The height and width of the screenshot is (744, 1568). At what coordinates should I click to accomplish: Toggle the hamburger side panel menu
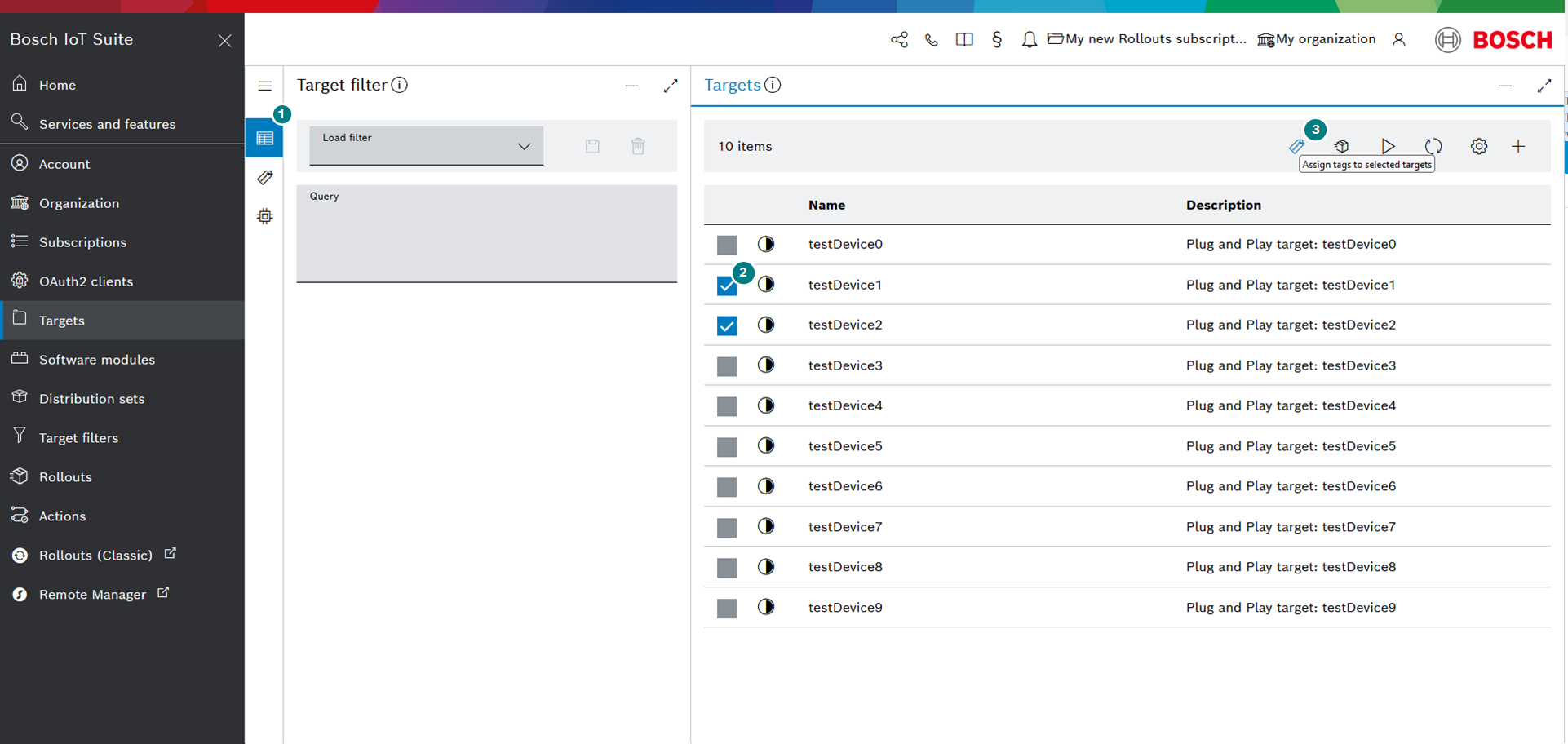tap(265, 86)
